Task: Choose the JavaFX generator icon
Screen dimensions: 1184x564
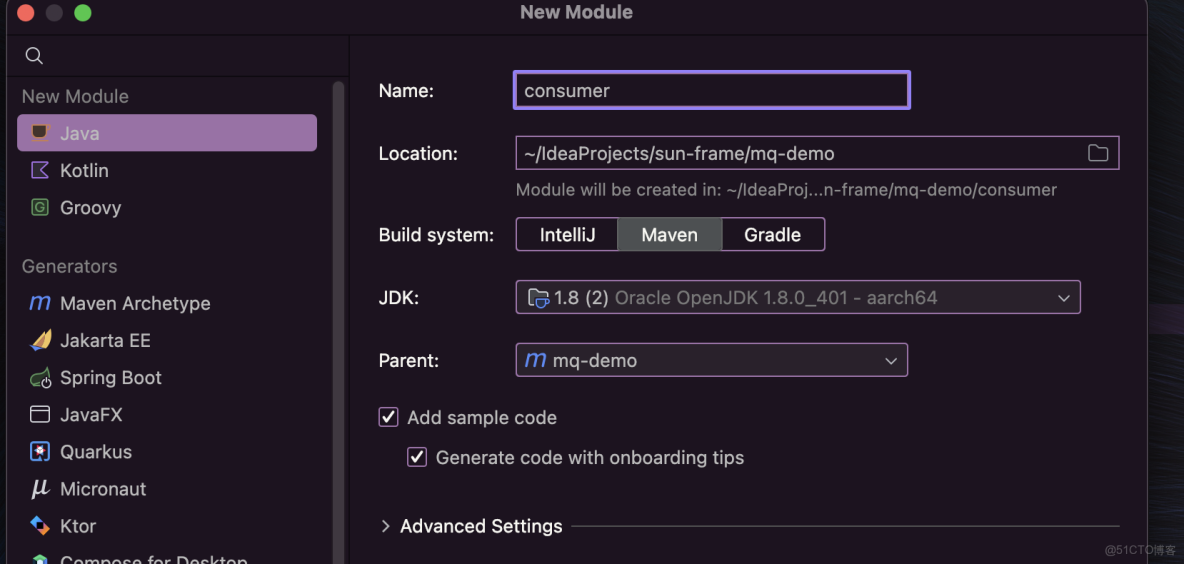Action: click(x=40, y=415)
